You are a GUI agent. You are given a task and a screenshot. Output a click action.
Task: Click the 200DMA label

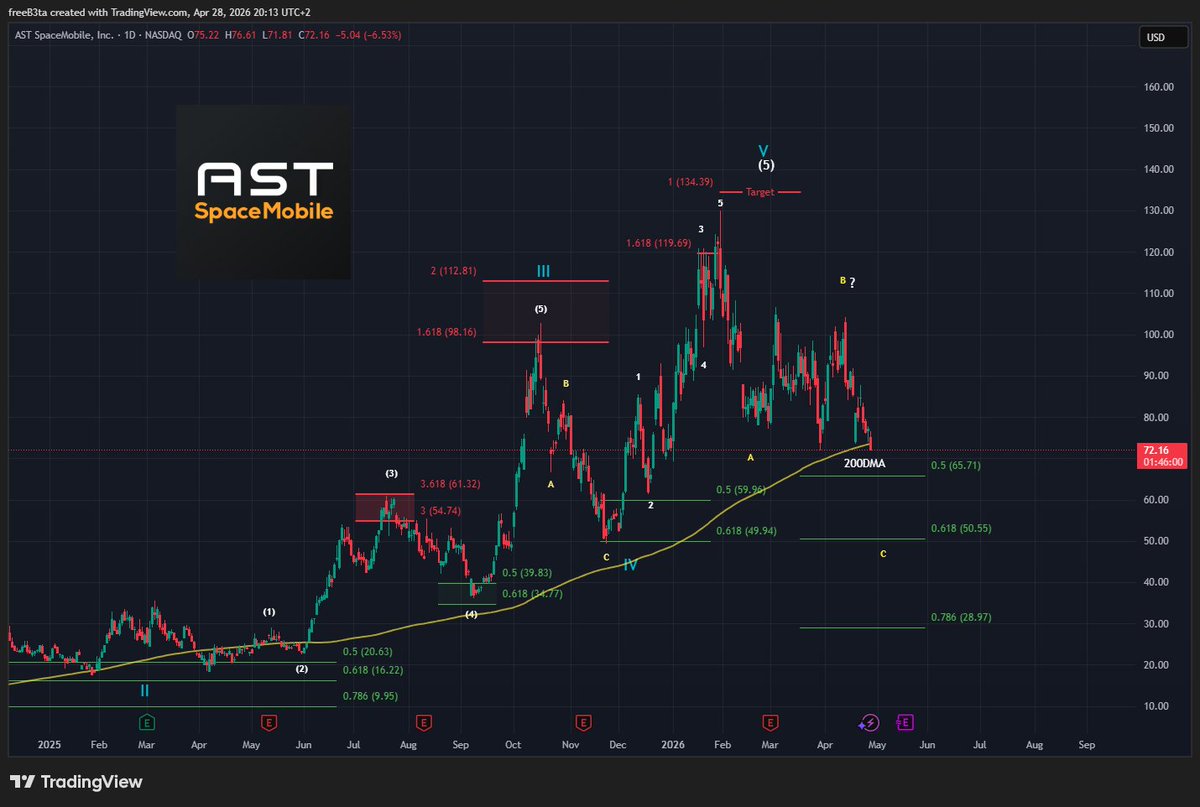(x=864, y=464)
